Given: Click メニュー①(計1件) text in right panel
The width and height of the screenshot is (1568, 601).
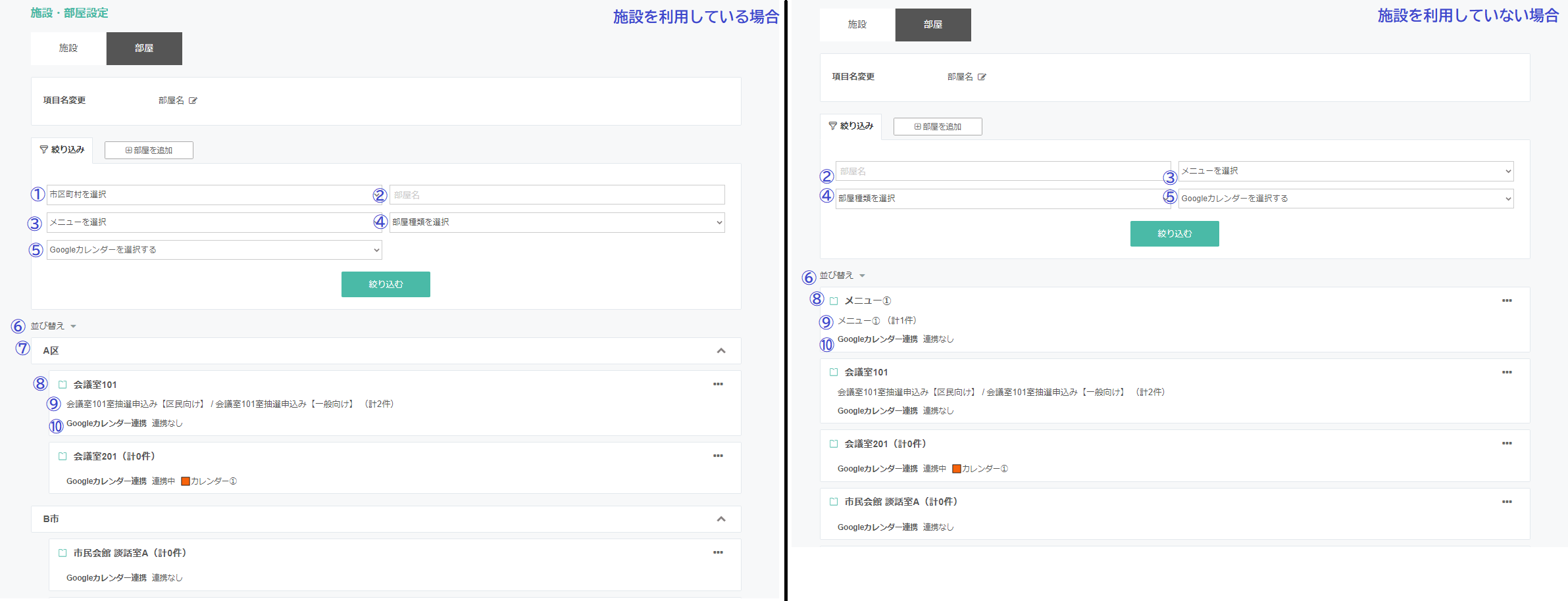Looking at the screenshot, I should coord(876,321).
